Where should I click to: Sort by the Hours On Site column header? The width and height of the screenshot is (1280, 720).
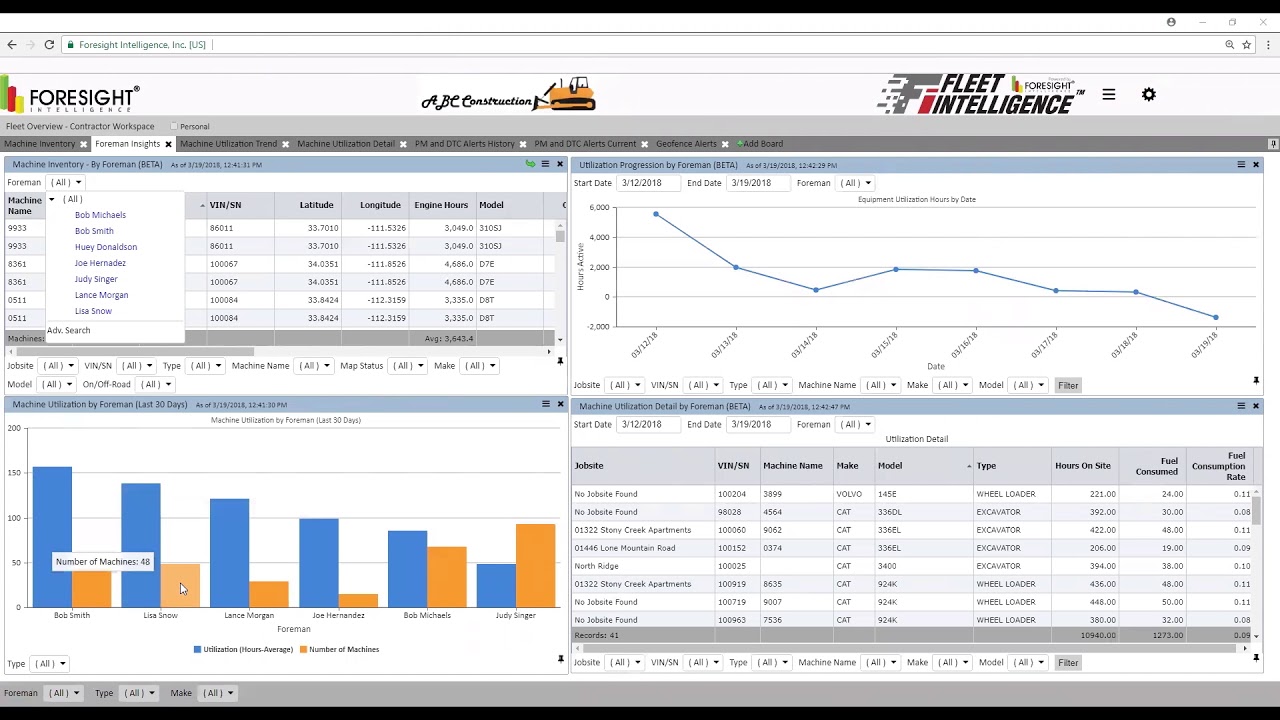(x=1083, y=466)
